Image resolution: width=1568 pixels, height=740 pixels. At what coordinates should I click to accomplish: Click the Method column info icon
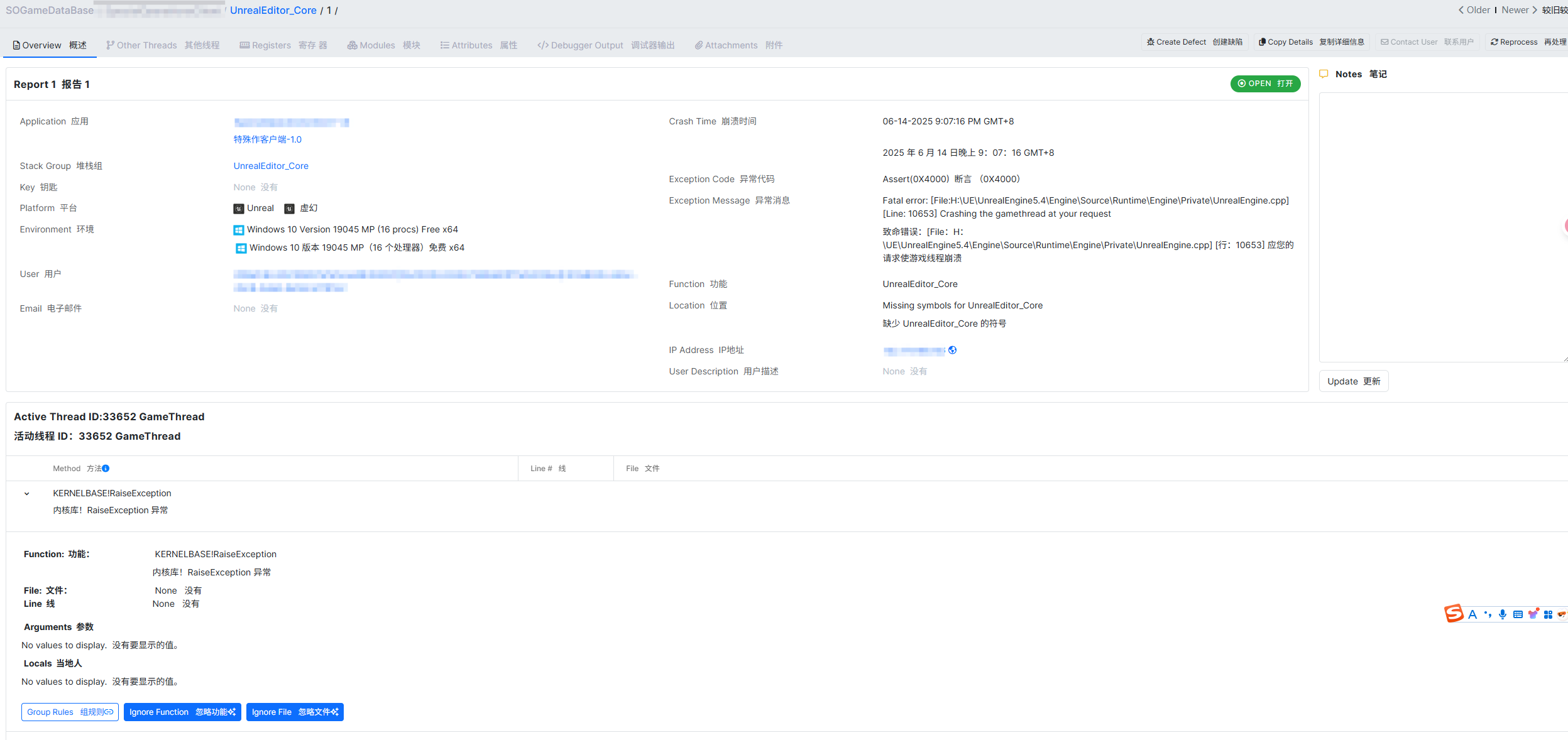click(106, 469)
